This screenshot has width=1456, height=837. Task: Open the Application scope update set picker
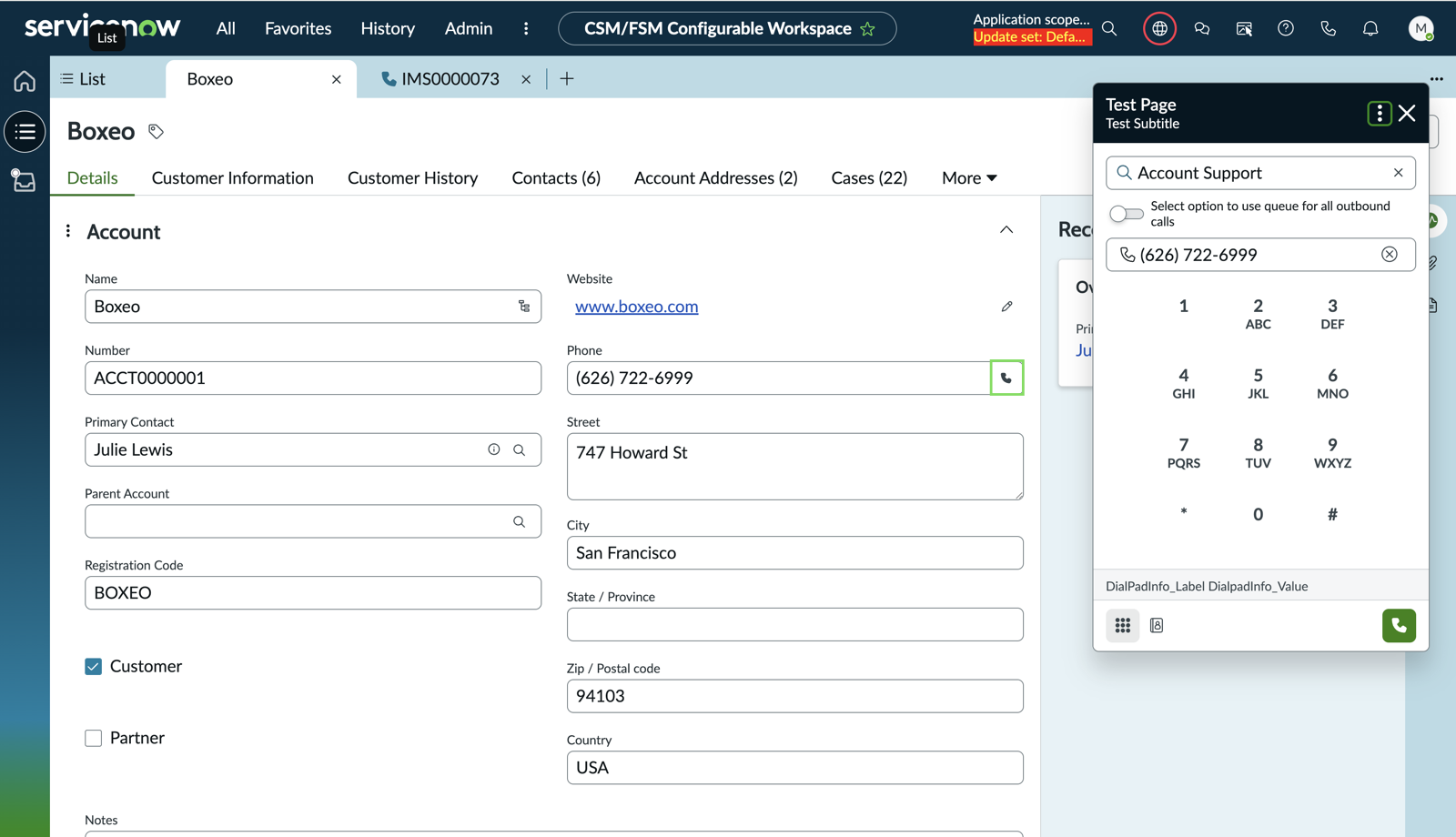point(1031,29)
